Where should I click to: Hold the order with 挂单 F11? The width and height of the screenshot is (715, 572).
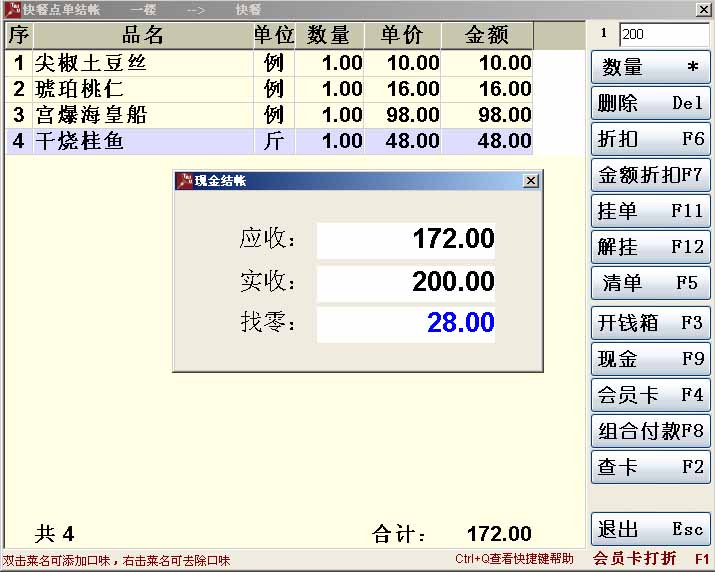pyautogui.click(x=650, y=211)
